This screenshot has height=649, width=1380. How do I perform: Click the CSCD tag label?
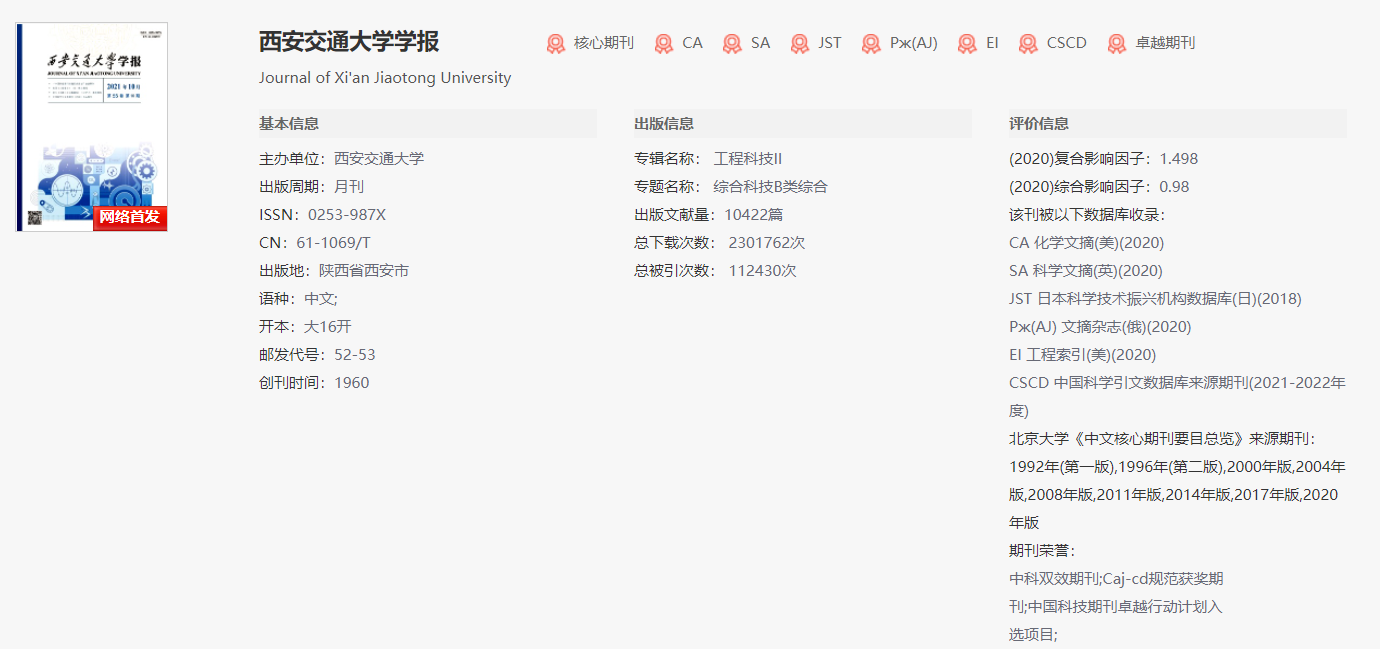click(x=1066, y=43)
